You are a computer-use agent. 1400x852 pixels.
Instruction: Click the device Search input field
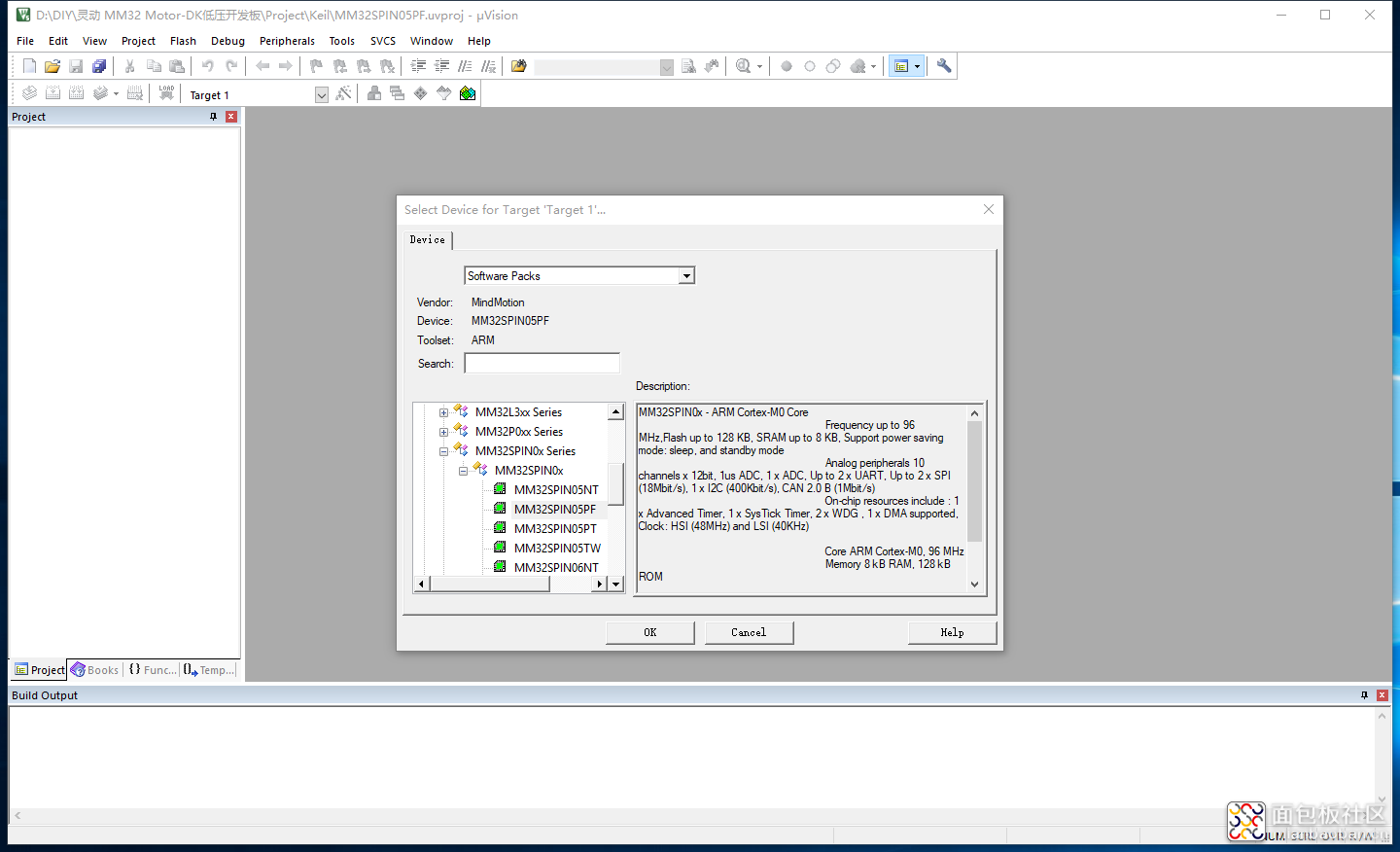point(542,363)
